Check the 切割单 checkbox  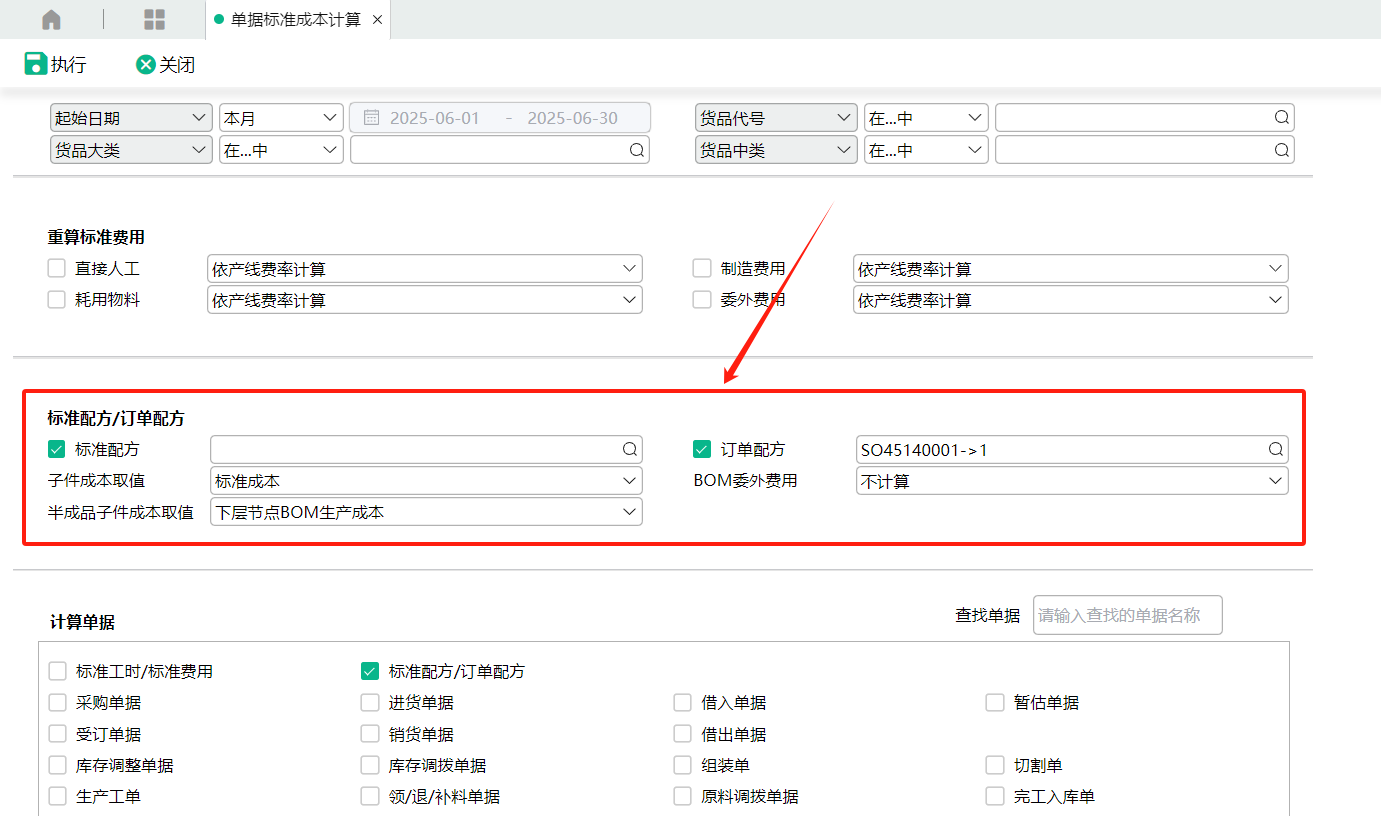click(x=995, y=765)
